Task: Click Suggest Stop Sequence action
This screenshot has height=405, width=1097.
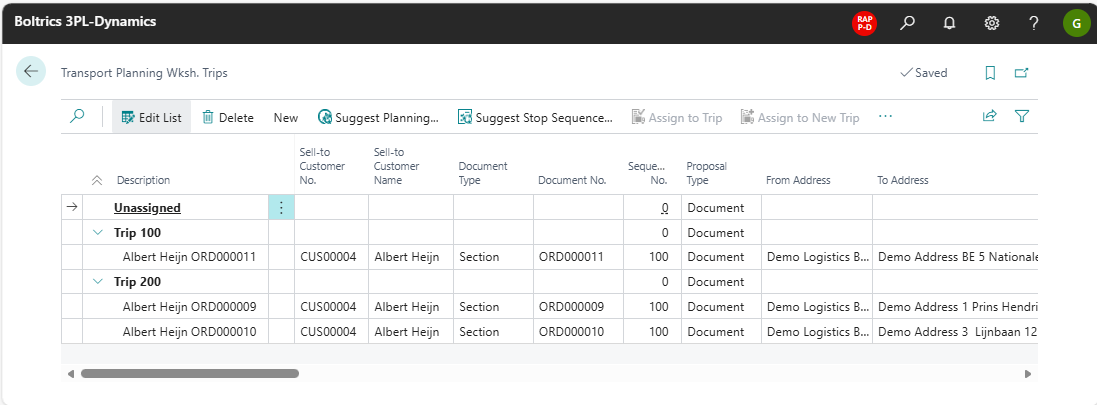Action: 535,117
